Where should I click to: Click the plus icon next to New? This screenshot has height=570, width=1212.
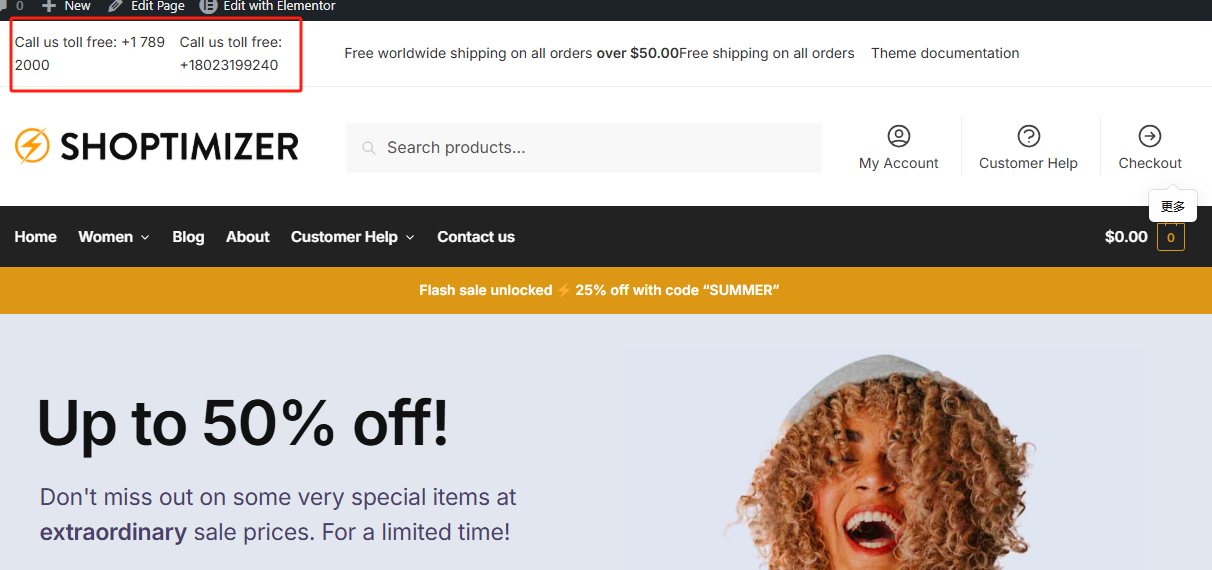click(x=49, y=6)
